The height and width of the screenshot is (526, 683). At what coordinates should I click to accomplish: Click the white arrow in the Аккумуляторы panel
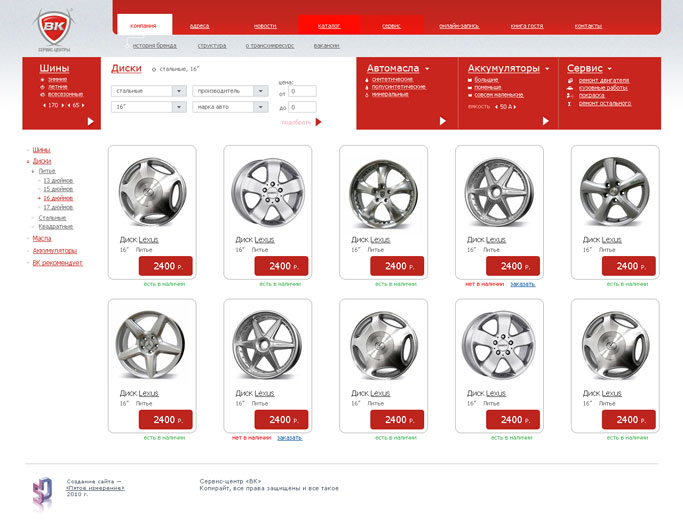pos(545,121)
